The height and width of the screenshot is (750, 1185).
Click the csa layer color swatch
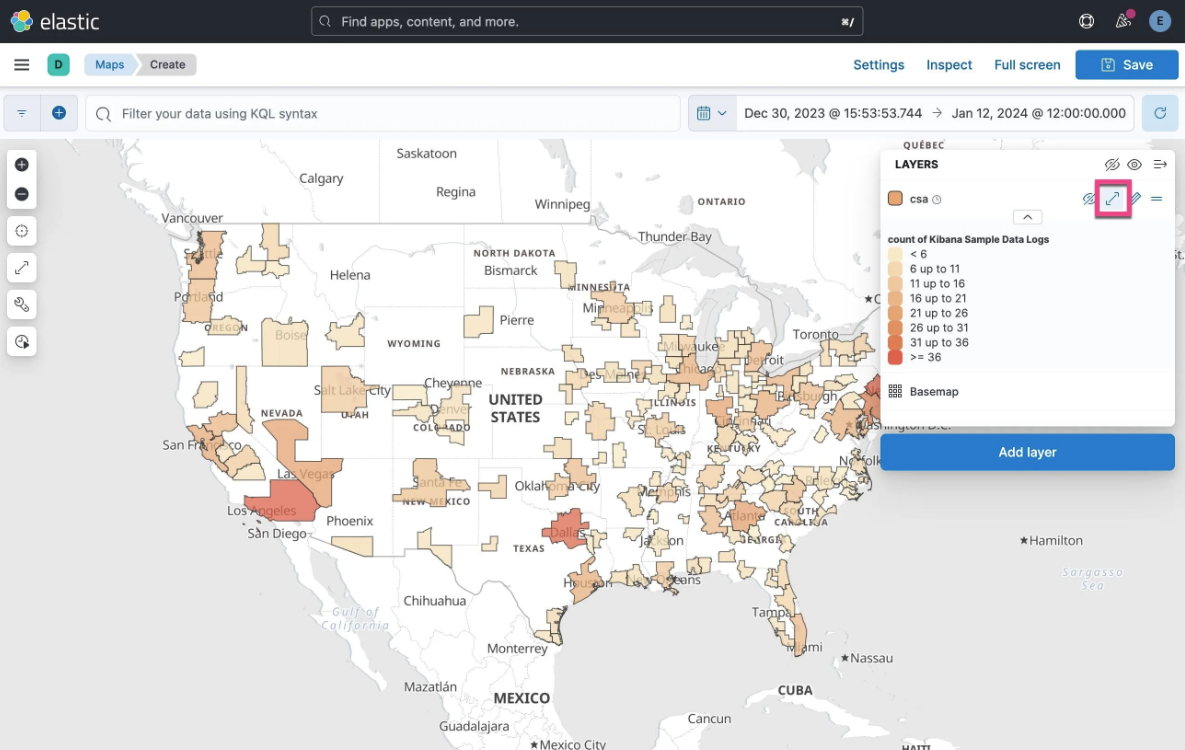pyautogui.click(x=895, y=199)
